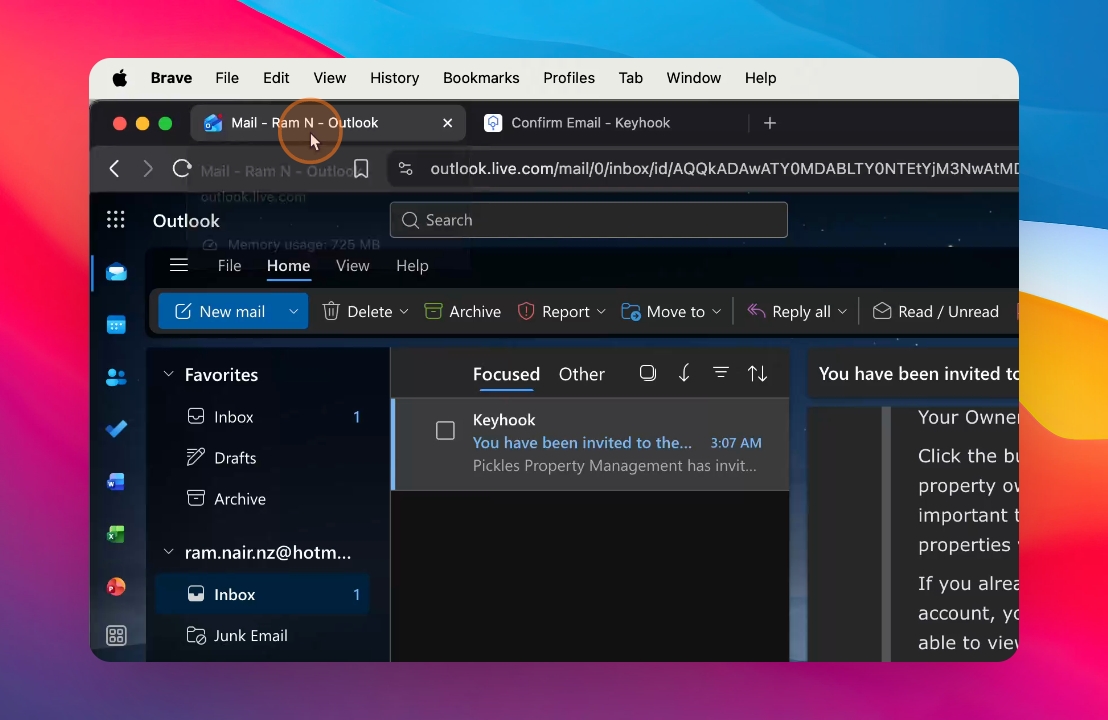Viewport: 1108px width, 720px height.
Task: Open the Profiles menu
Action: 569,78
